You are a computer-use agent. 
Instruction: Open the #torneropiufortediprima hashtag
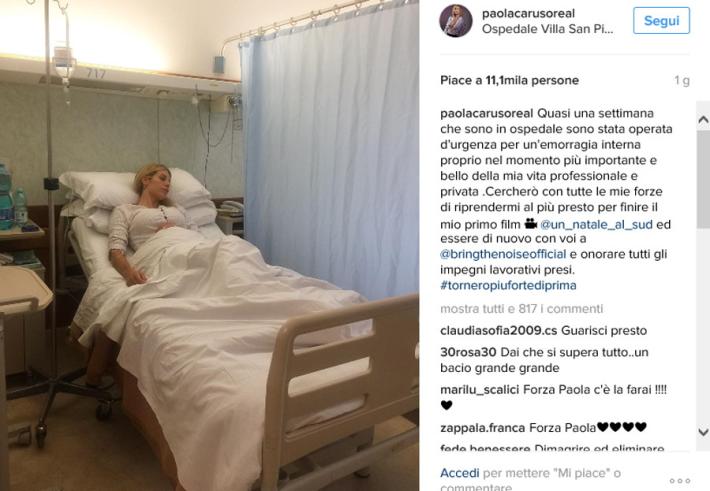pos(508,285)
